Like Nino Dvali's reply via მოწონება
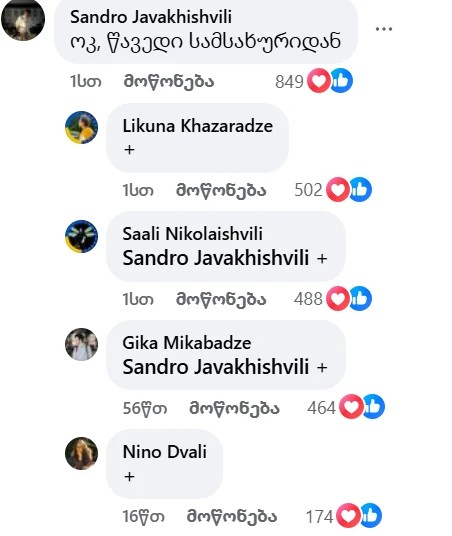This screenshot has width=452, height=536. tap(232, 517)
